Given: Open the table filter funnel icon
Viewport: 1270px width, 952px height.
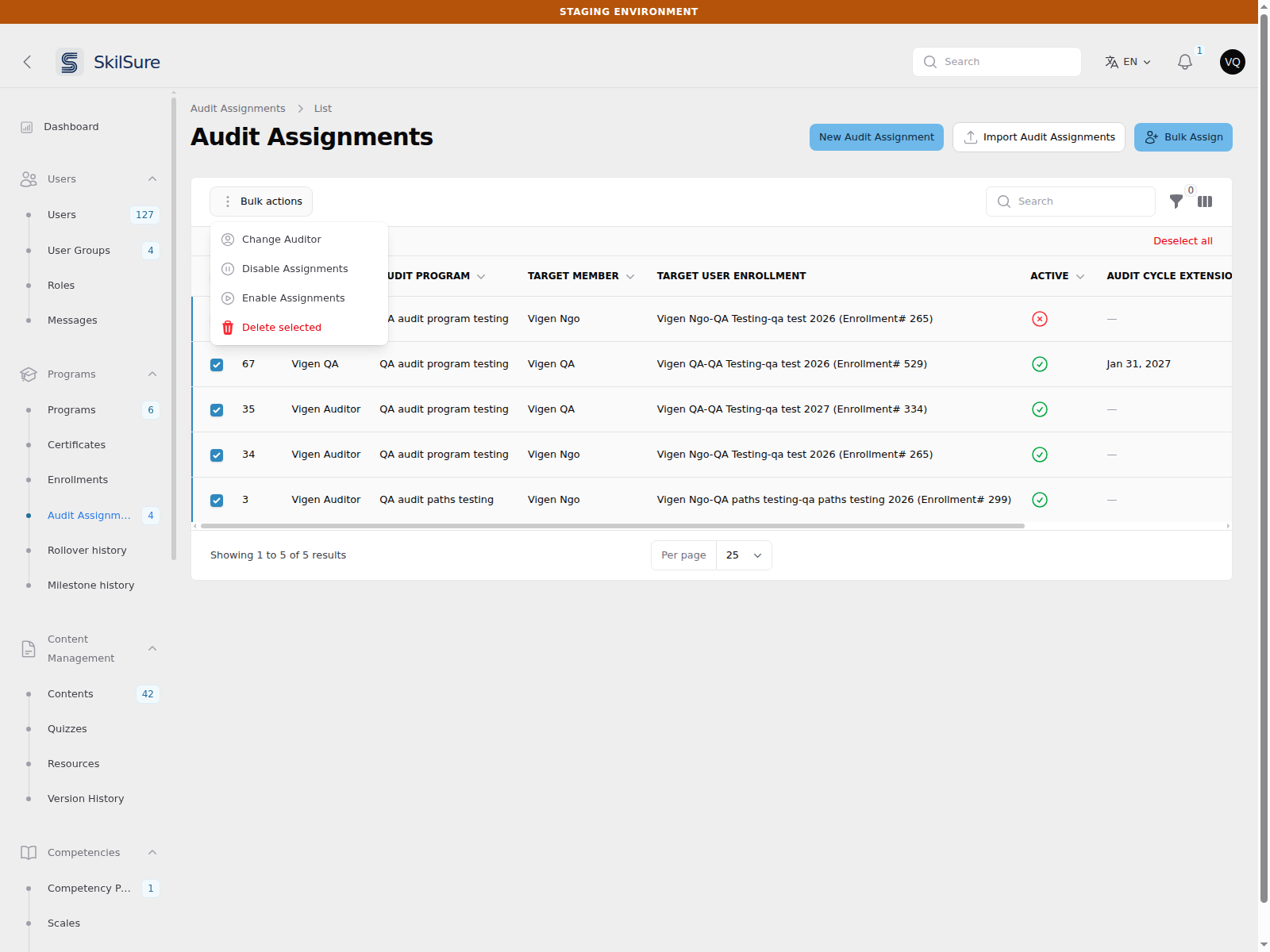Looking at the screenshot, I should pyautogui.click(x=1176, y=202).
